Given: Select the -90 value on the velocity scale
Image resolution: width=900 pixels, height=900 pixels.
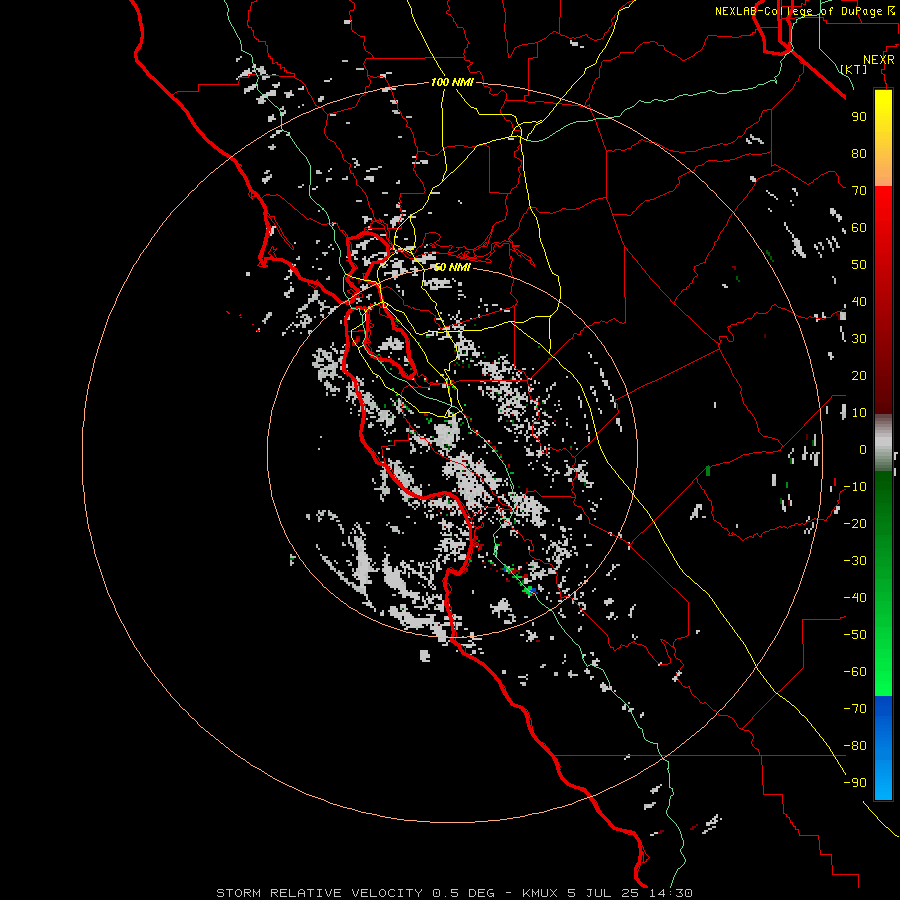Looking at the screenshot, I should point(855,783).
